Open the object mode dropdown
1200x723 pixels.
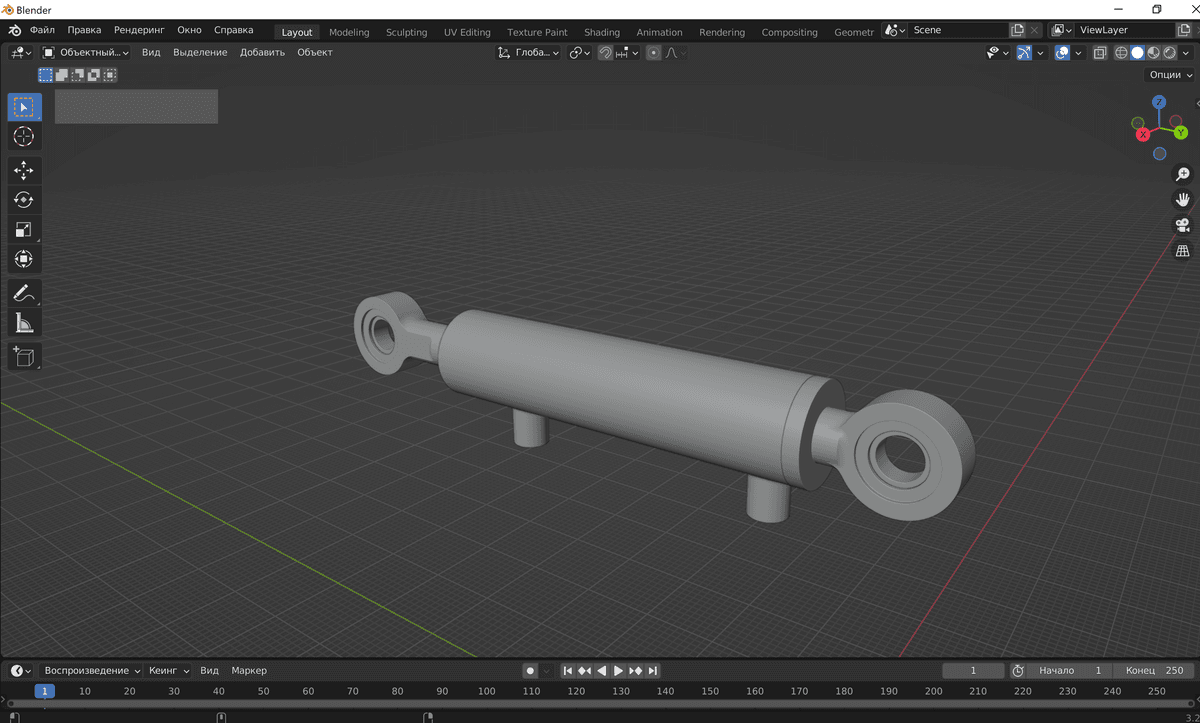click(x=86, y=52)
